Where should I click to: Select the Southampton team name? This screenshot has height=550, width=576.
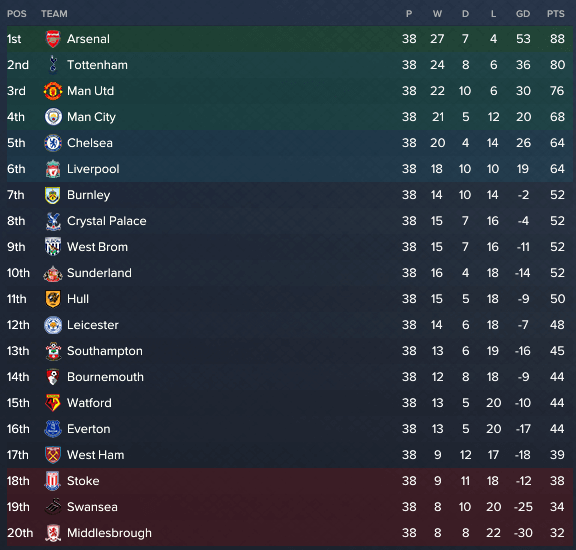pyautogui.click(x=105, y=351)
